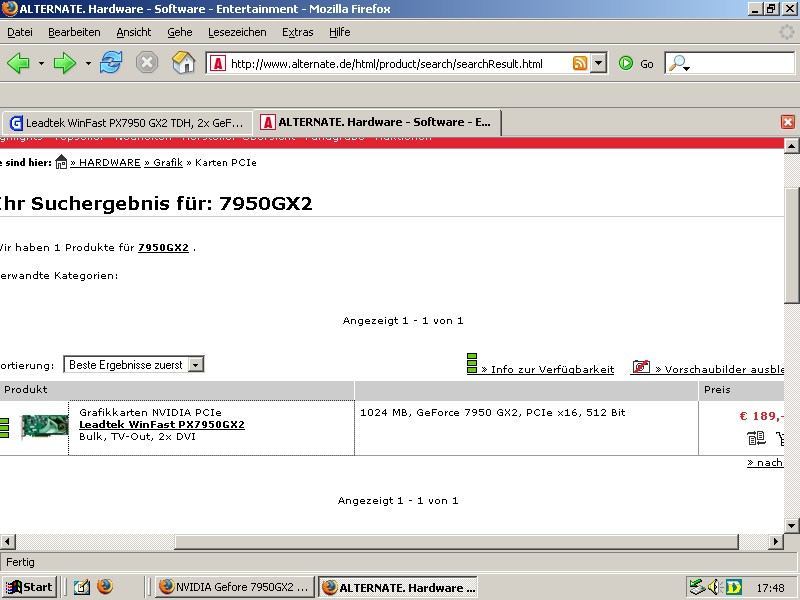
Task: Click the address bar URL field
Action: [398, 64]
